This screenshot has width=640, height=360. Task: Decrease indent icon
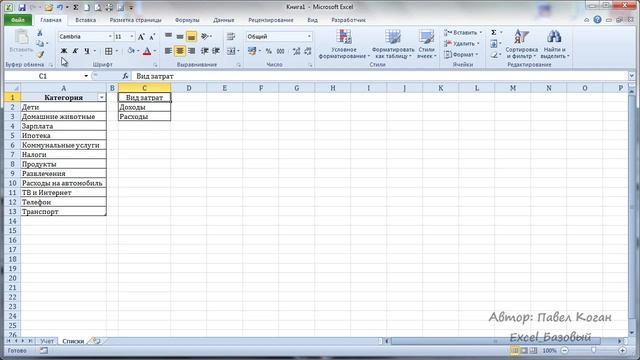pyautogui.click(x=204, y=51)
